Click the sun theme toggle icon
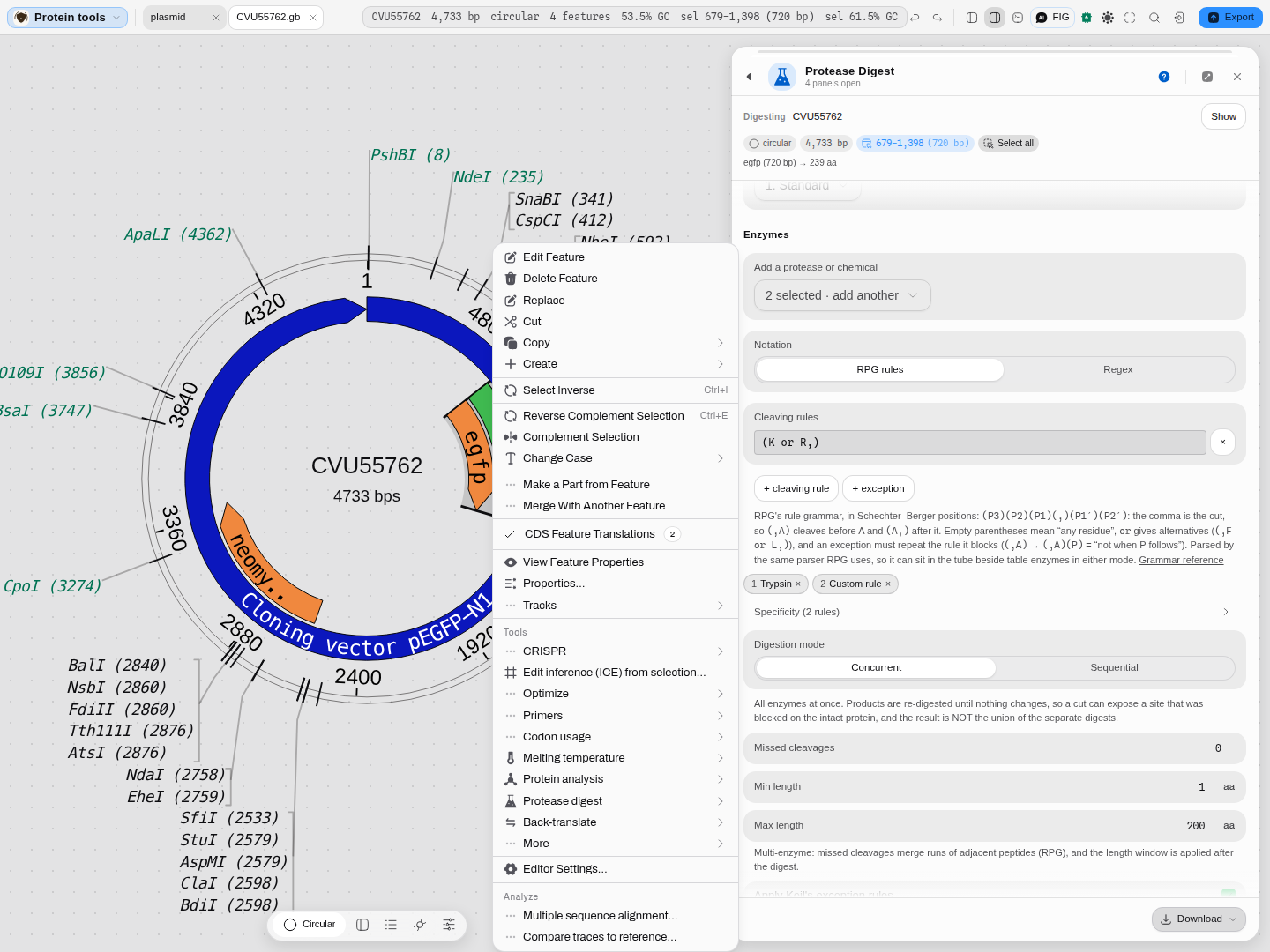 (1108, 18)
